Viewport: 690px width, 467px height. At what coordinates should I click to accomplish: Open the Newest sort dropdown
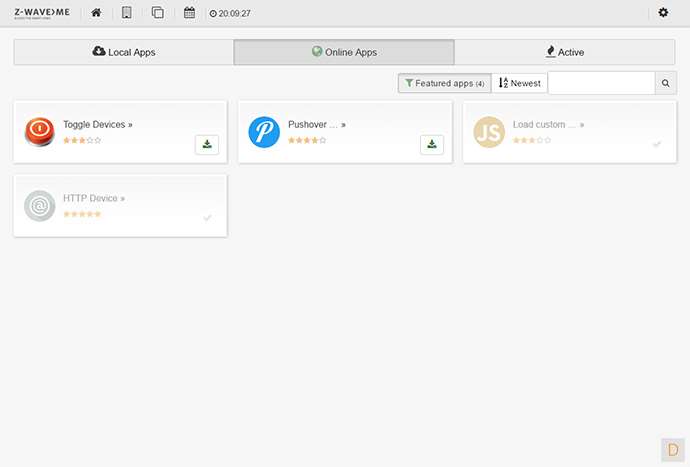pos(519,83)
